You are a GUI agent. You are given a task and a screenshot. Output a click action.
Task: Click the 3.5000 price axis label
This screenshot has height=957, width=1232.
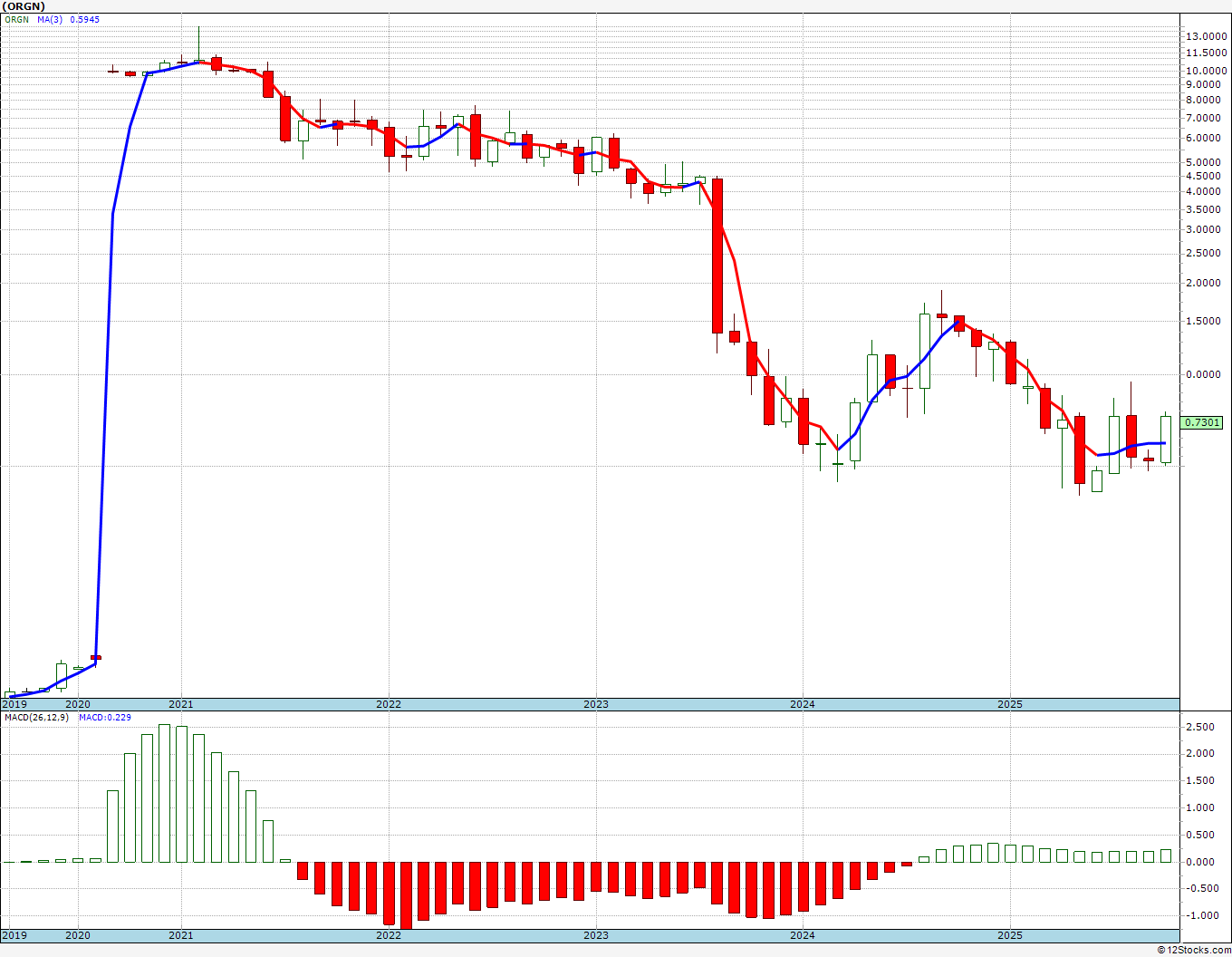point(1205,209)
